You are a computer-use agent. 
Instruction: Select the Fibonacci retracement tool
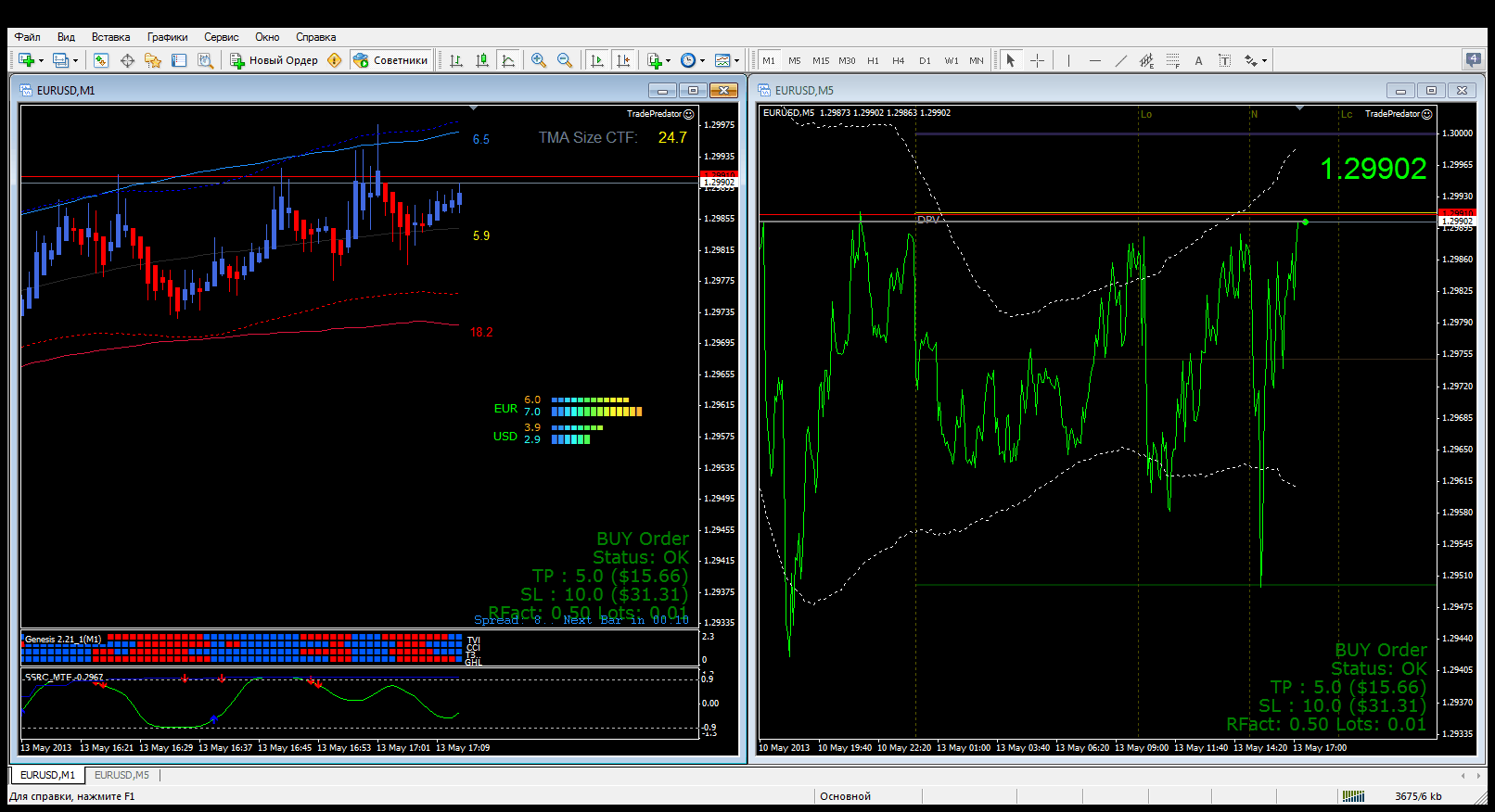pyautogui.click(x=1173, y=60)
